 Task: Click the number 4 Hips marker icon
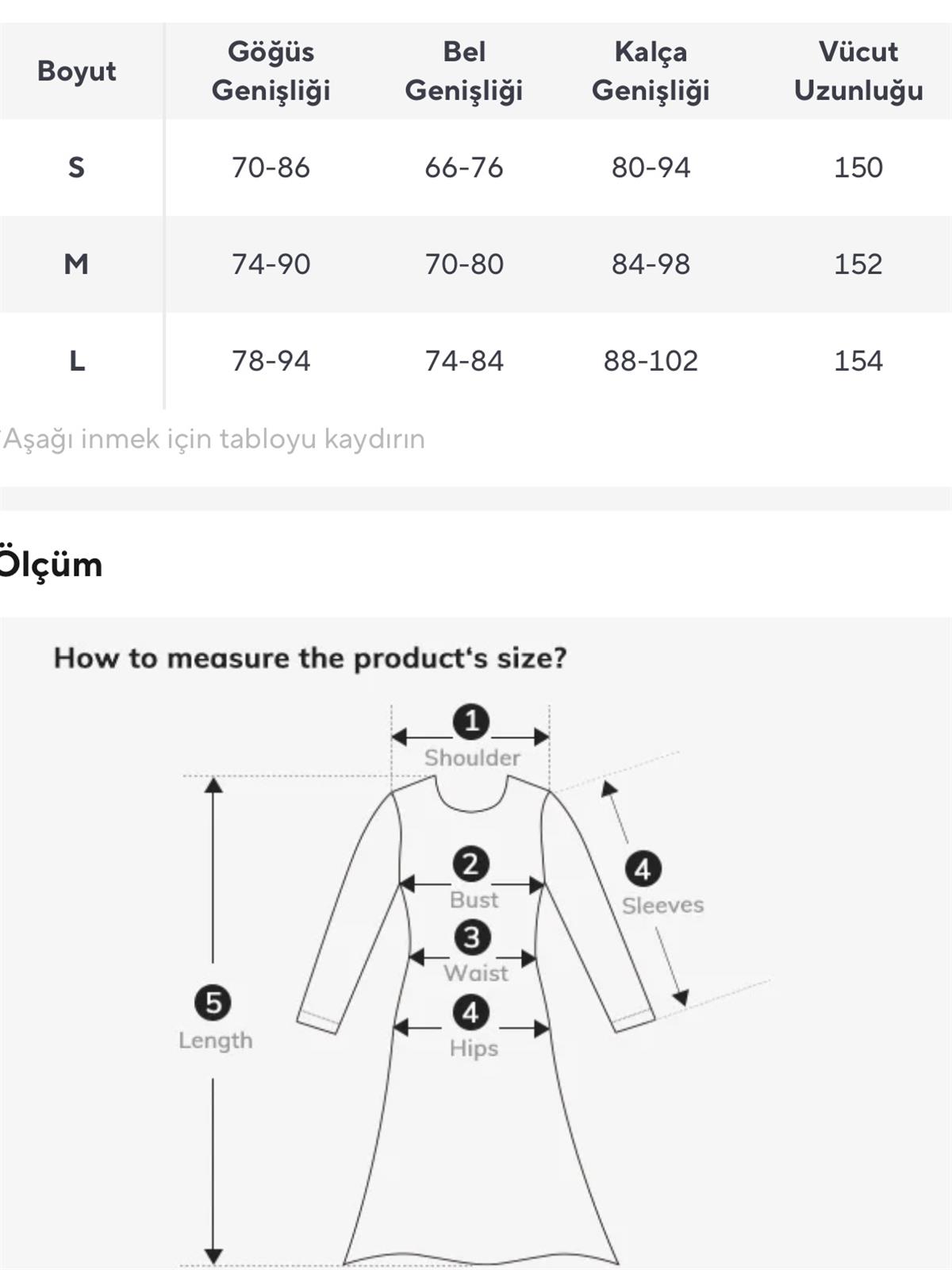coord(471,1013)
